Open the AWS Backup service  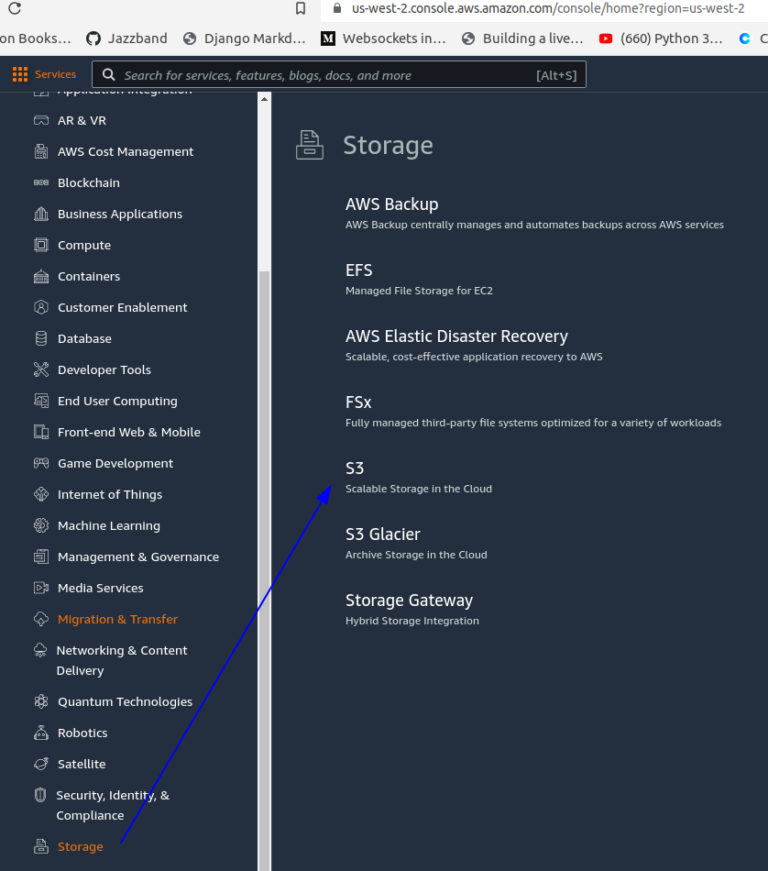(391, 203)
